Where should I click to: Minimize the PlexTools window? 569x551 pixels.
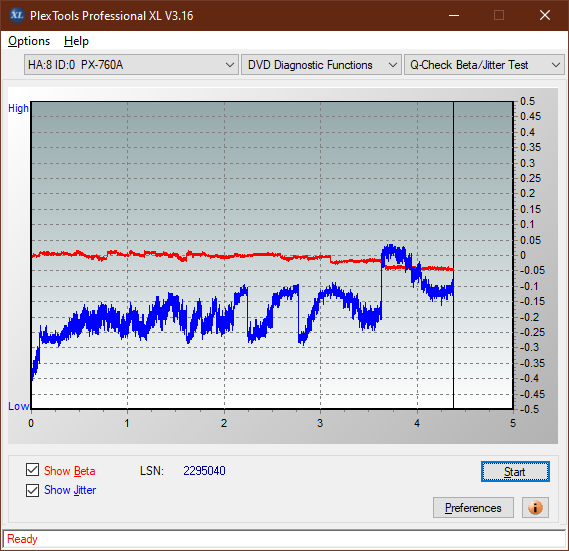coord(454,15)
